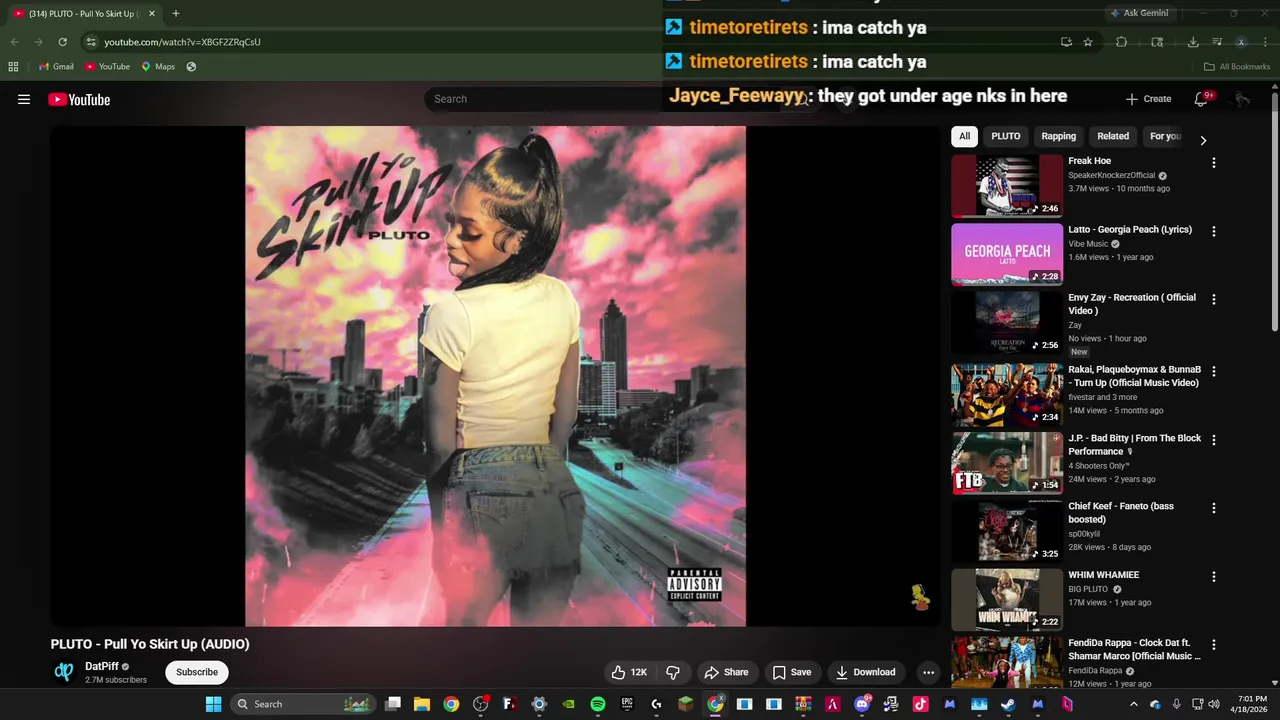Open the SpeakerKnockerzOfficial channel name
The image size is (1280, 720).
[1111, 175]
